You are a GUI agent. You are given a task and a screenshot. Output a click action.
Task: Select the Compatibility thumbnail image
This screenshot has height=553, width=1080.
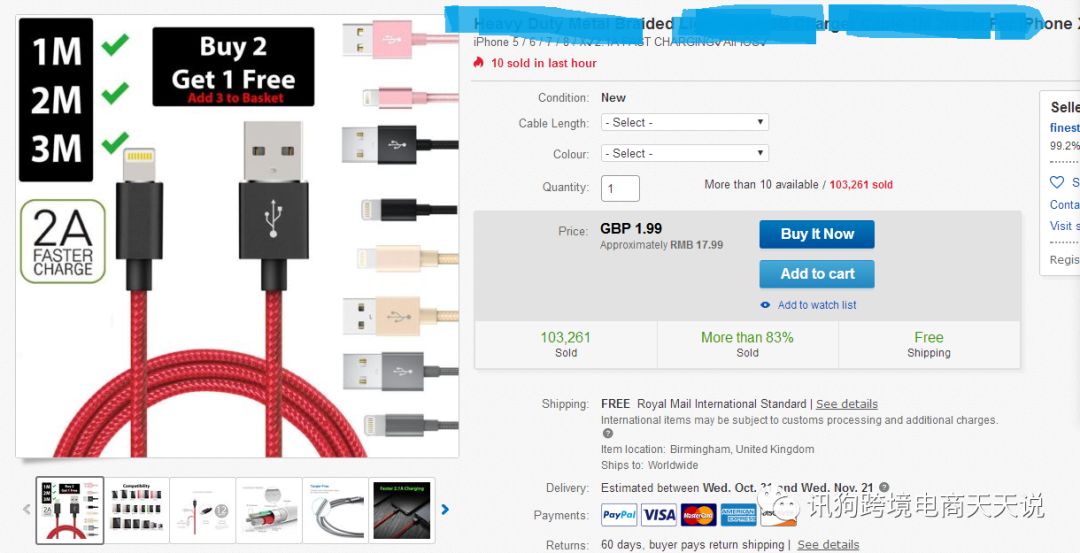click(136, 510)
